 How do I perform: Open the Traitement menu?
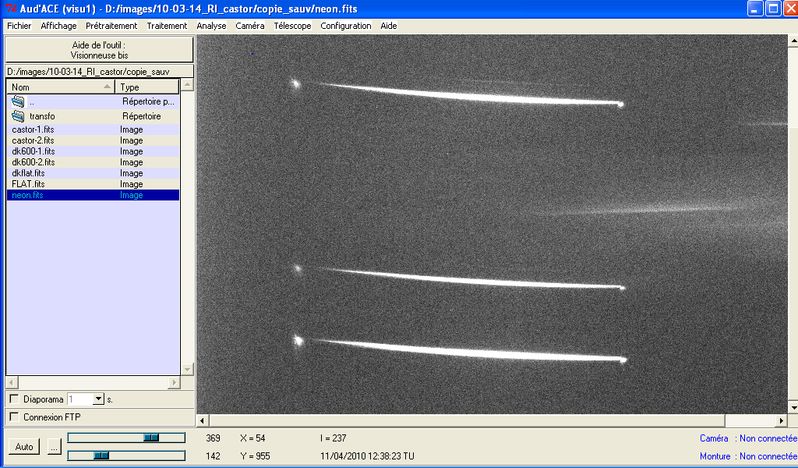click(167, 26)
